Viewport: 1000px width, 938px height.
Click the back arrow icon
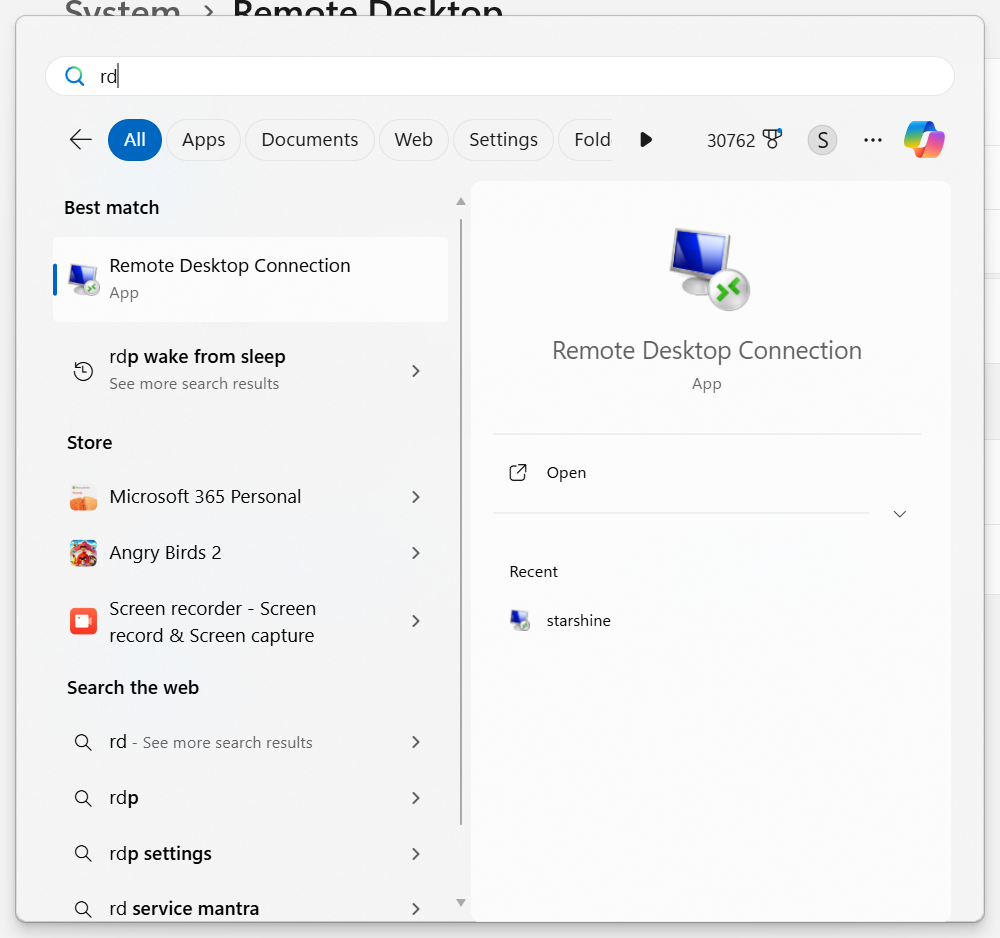pyautogui.click(x=81, y=140)
